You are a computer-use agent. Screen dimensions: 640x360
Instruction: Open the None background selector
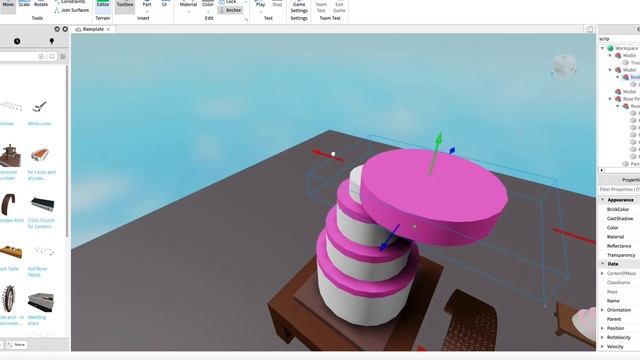click(17, 345)
